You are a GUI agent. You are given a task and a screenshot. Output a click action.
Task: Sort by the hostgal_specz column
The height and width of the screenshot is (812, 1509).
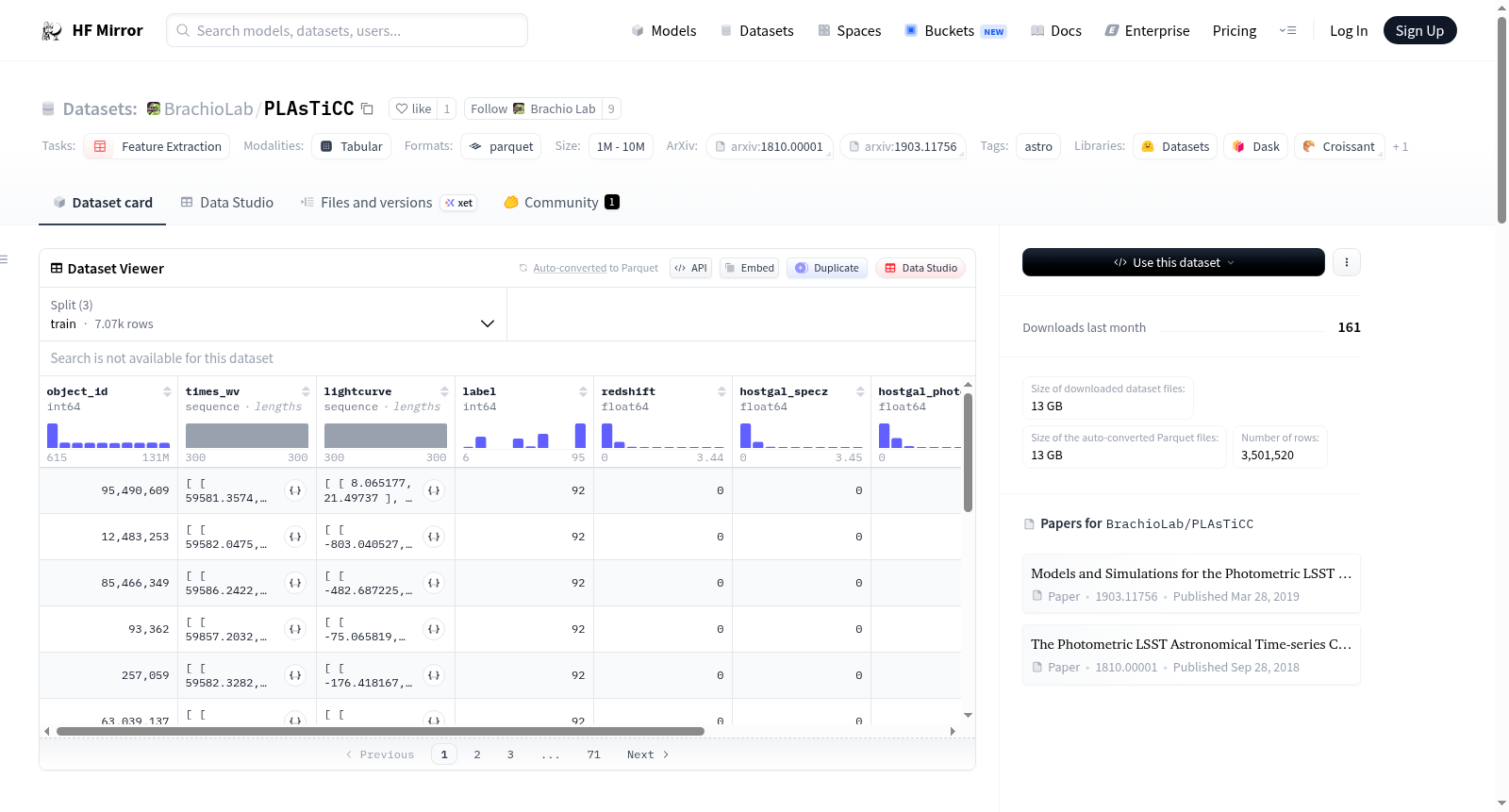coord(860,391)
